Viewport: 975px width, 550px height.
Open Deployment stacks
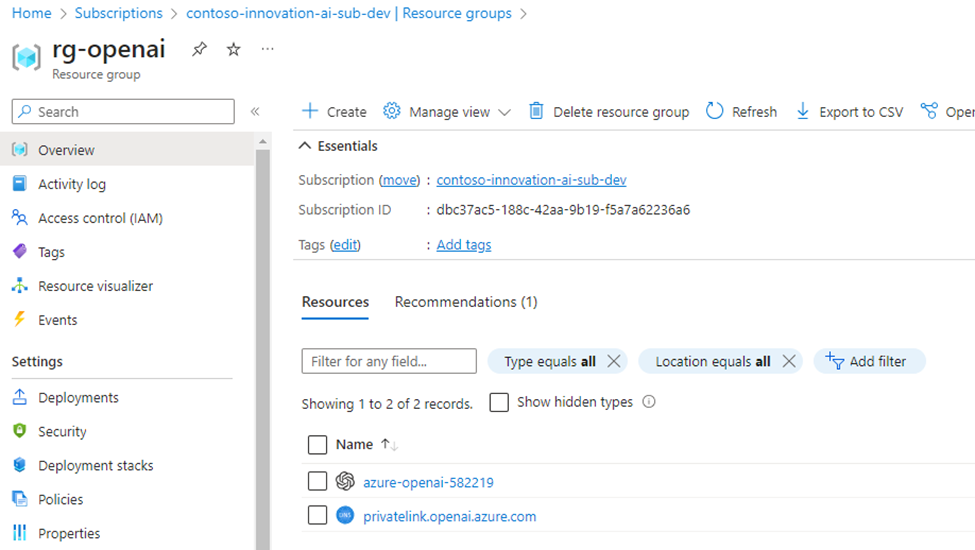point(96,465)
